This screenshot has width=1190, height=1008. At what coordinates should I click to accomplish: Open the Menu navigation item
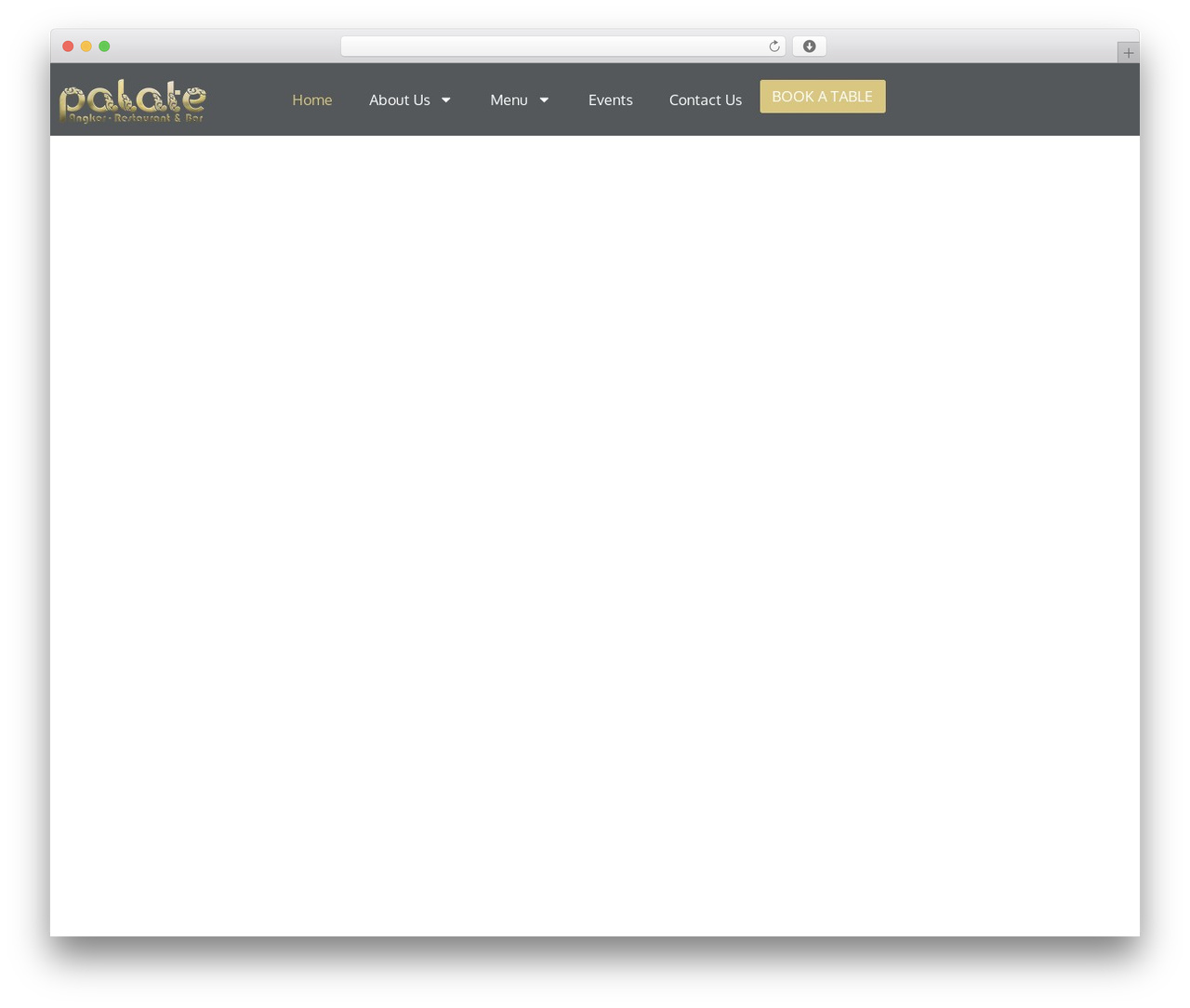509,99
